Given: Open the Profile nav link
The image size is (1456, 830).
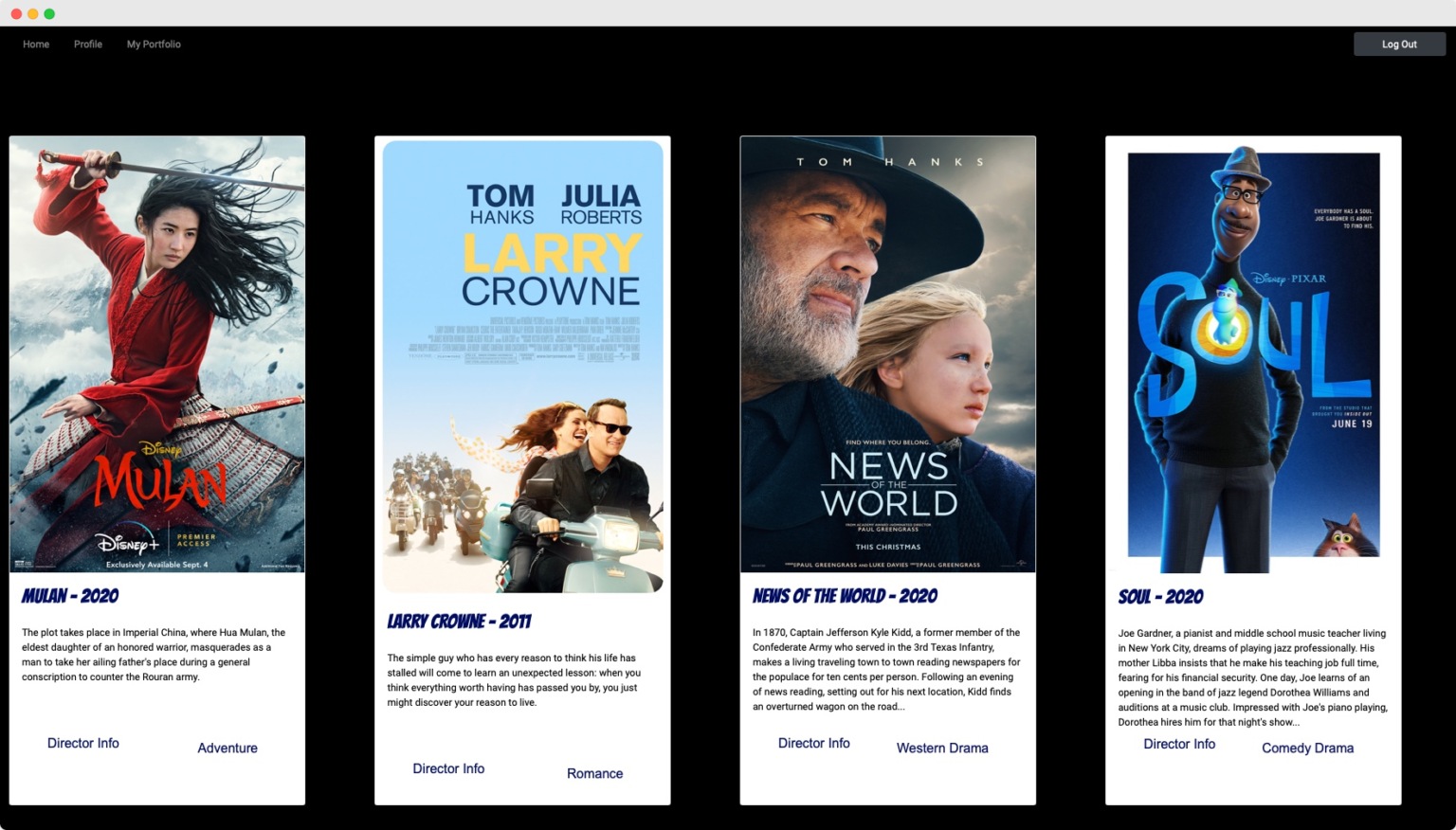Looking at the screenshot, I should (88, 45).
